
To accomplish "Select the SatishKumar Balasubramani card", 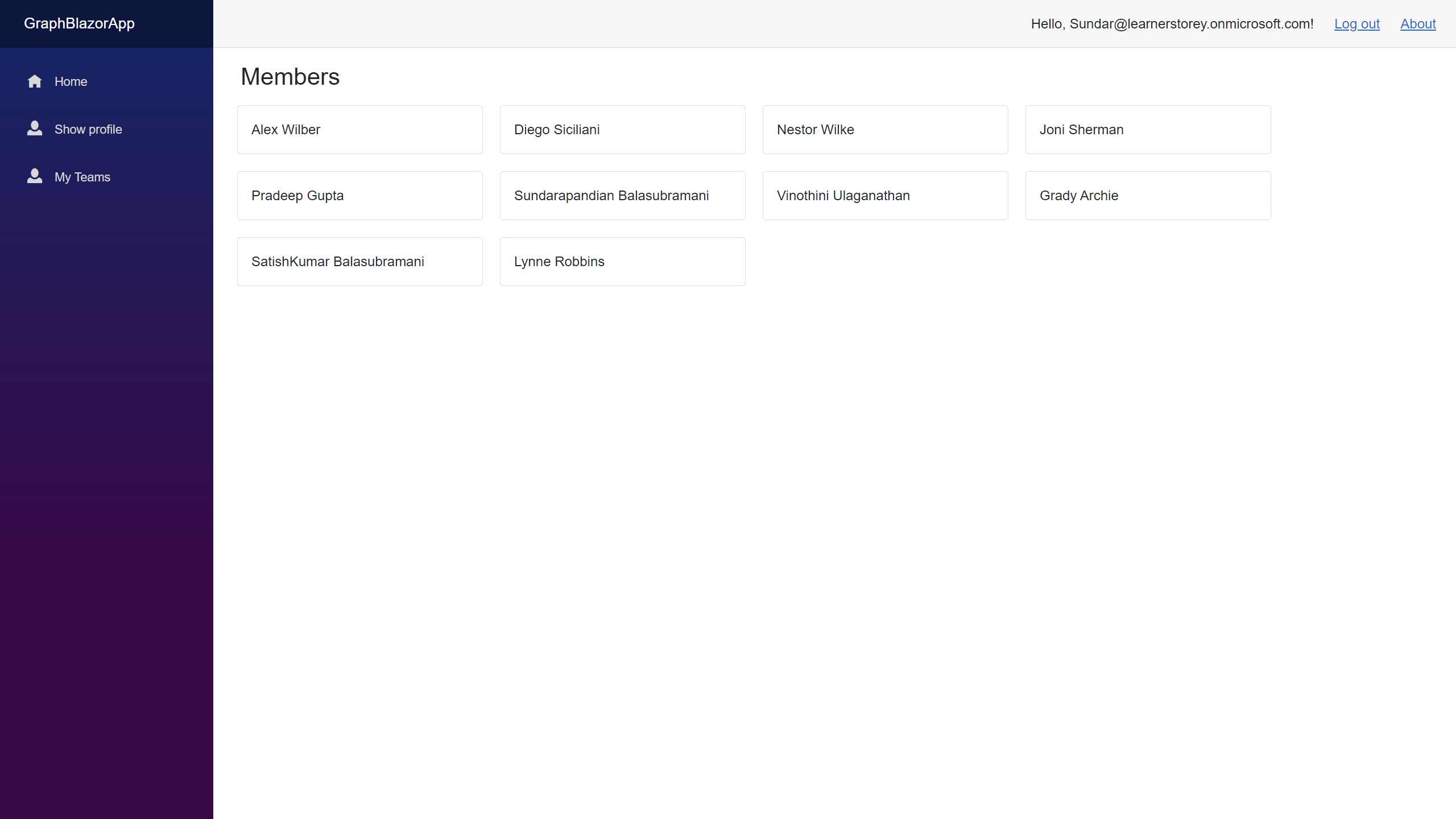I will (x=360, y=262).
